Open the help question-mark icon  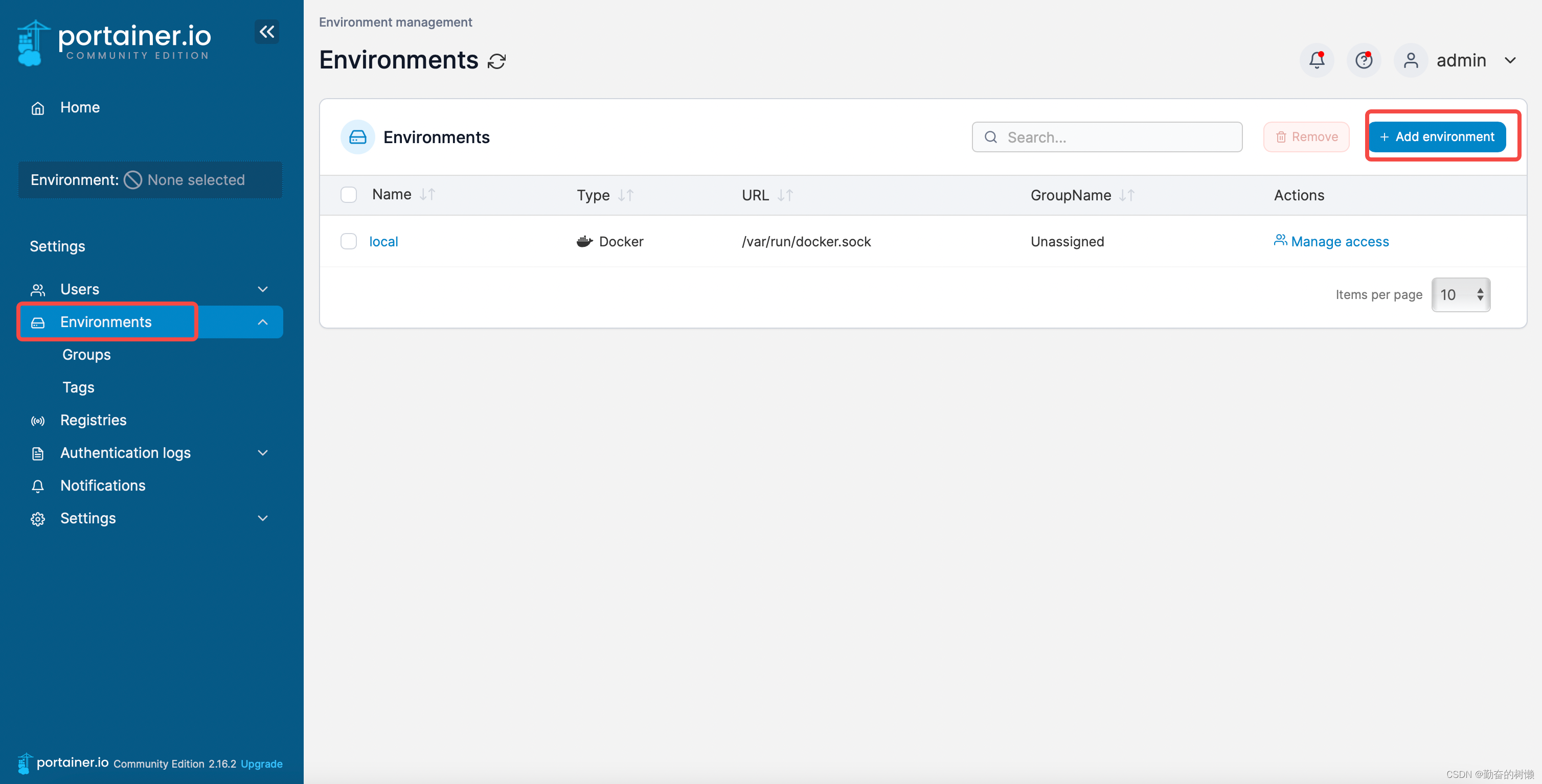pos(1364,60)
